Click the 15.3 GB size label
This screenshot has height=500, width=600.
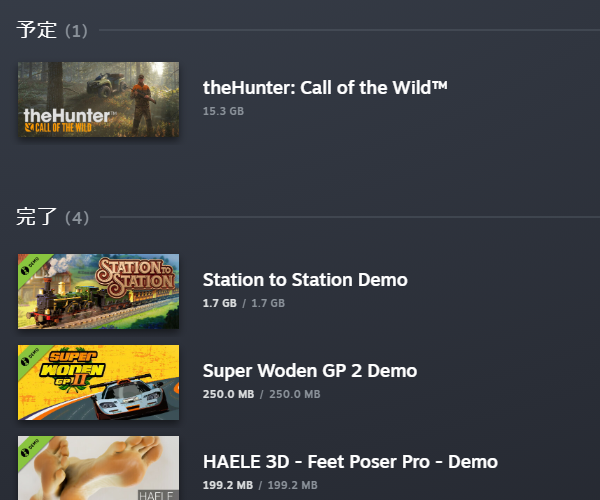tap(223, 111)
